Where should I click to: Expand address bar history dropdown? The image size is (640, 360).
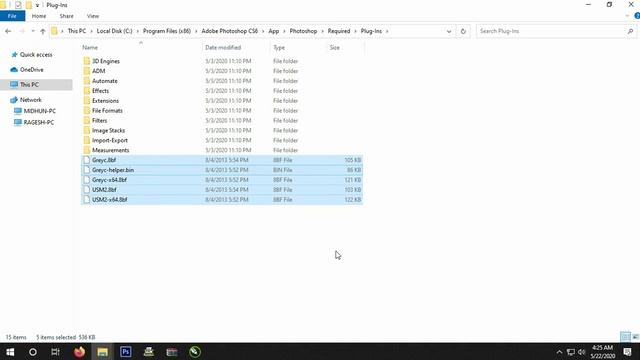click(449, 31)
